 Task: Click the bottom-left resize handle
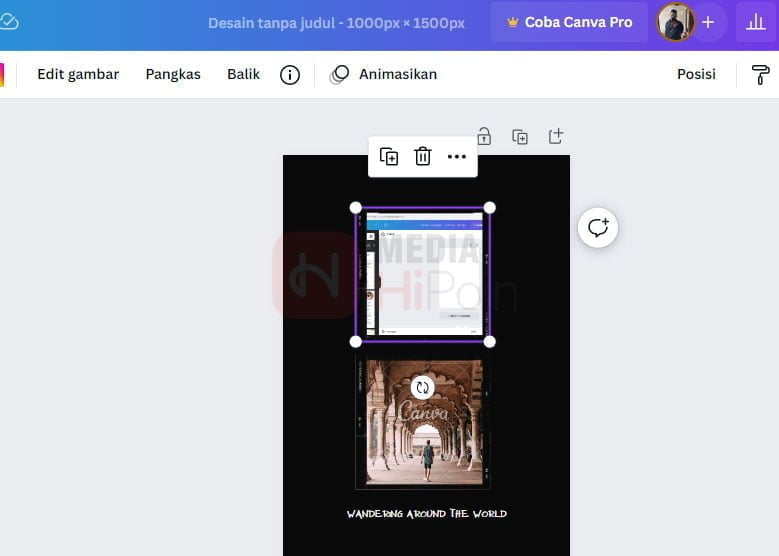(356, 341)
